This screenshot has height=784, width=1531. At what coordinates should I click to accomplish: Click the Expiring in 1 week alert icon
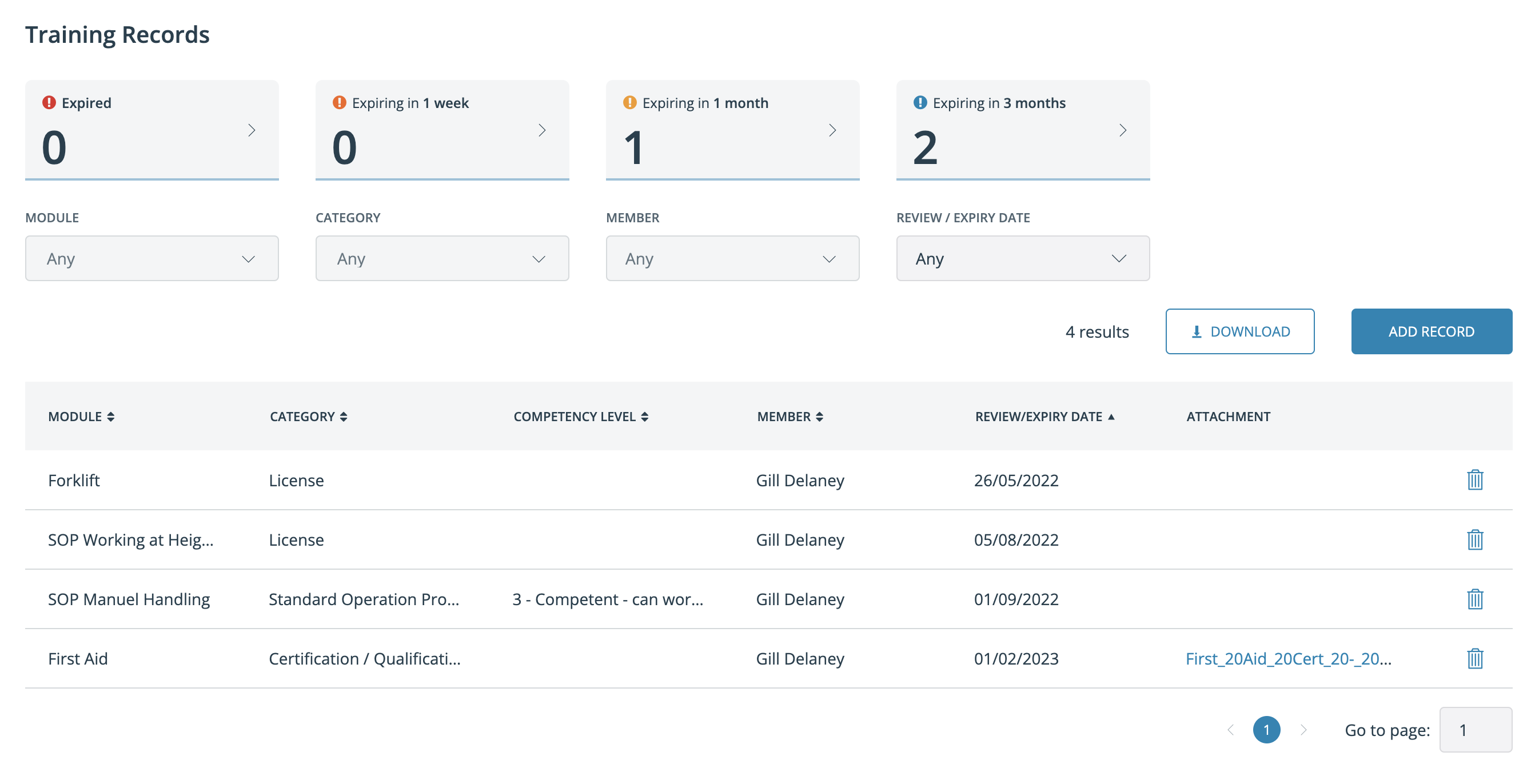340,103
